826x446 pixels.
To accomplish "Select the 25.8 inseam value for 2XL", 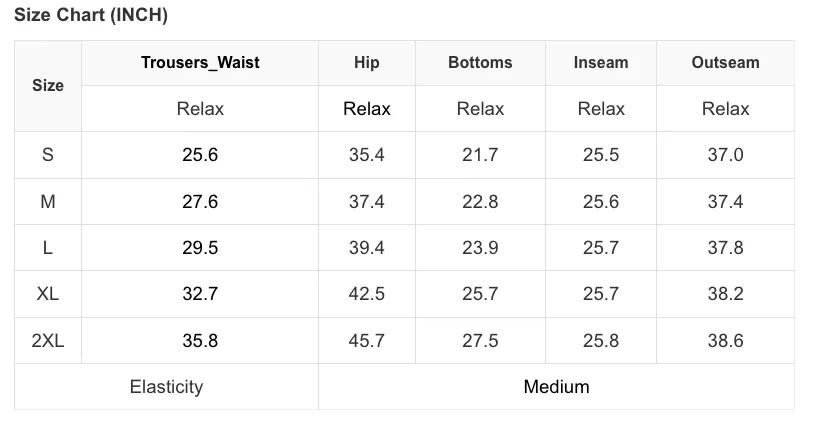I will (601, 341).
